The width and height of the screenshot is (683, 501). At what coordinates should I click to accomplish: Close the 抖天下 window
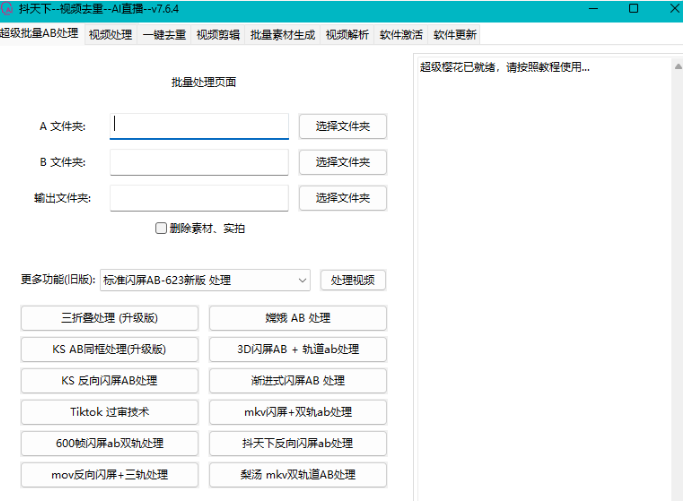(x=674, y=9)
